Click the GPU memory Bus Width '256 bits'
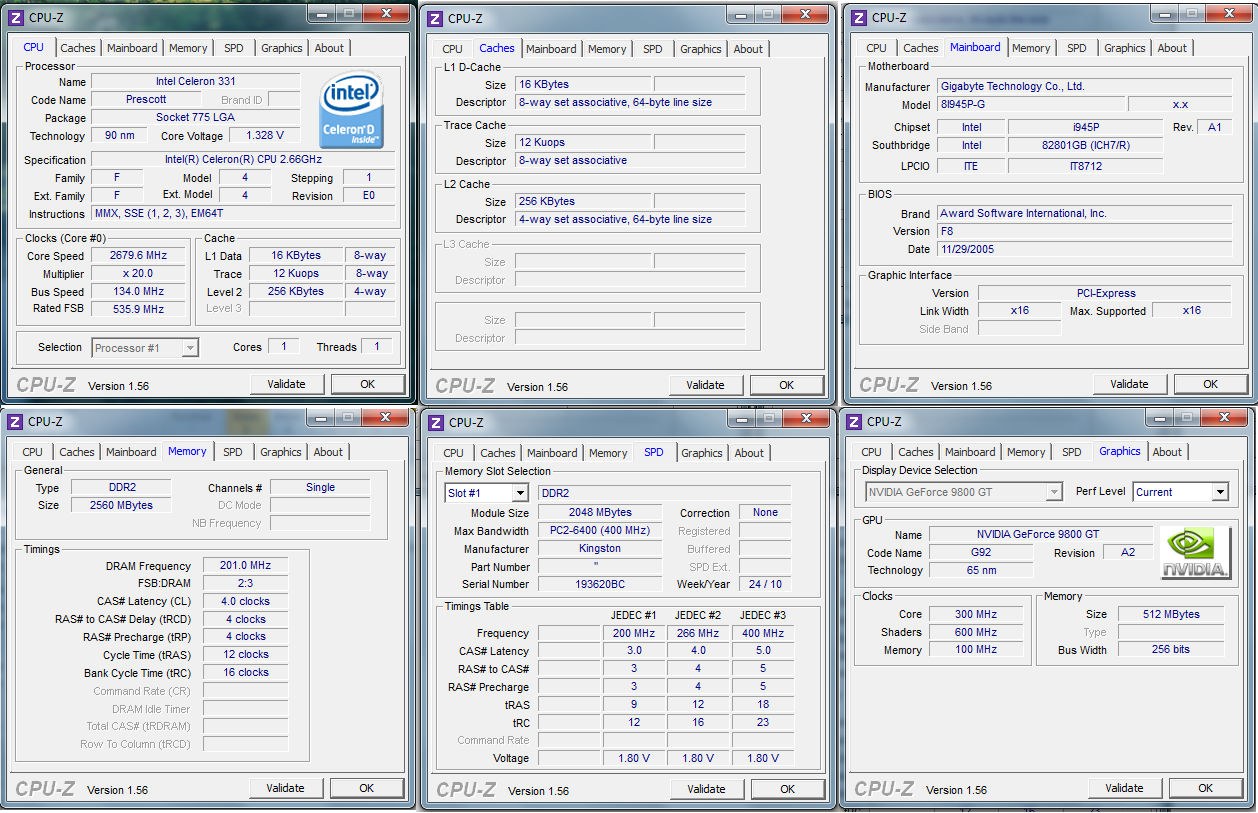Image resolution: width=1258 pixels, height=813 pixels. [x=1170, y=650]
